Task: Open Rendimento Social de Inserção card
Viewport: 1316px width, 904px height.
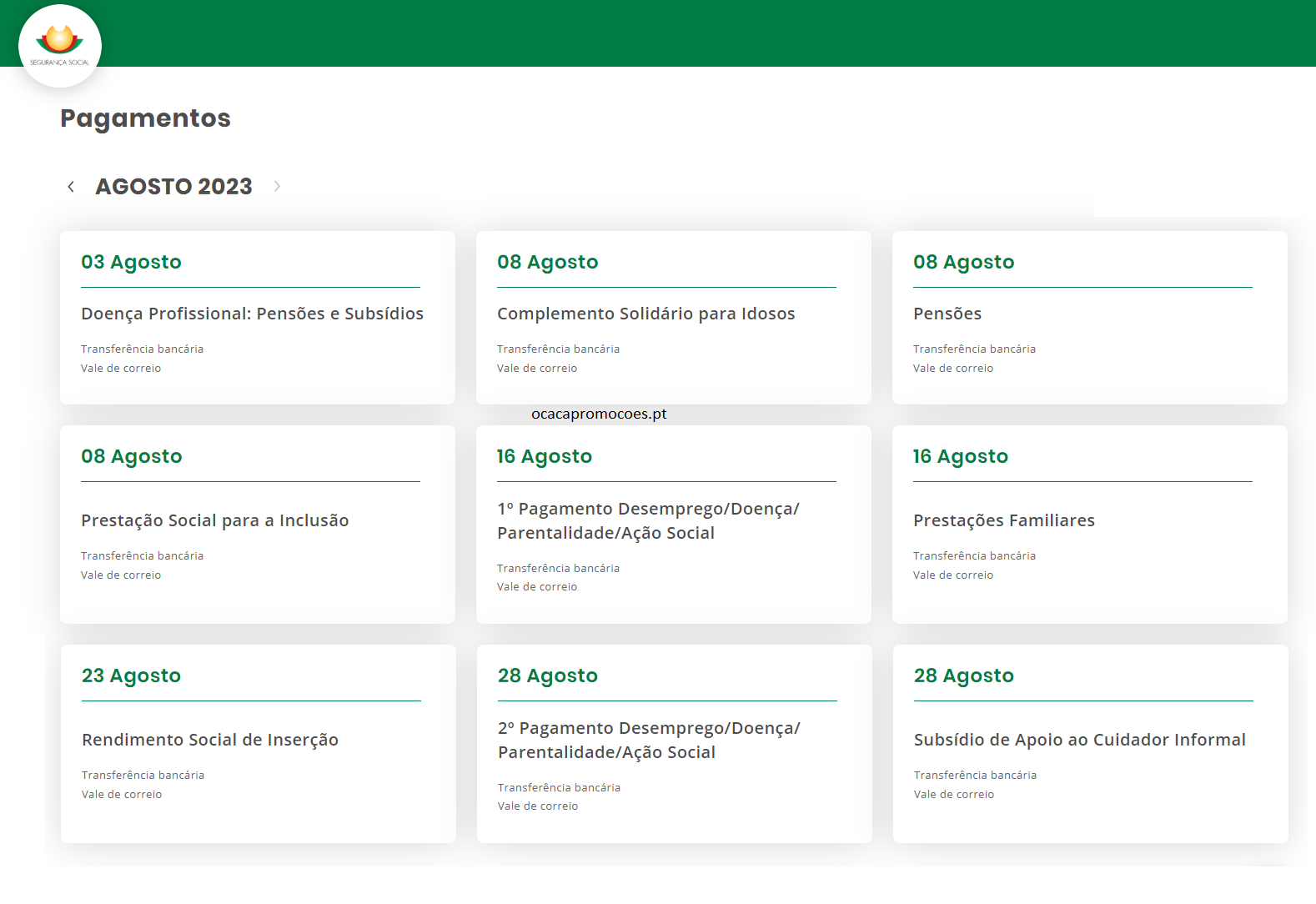Action: tap(259, 744)
